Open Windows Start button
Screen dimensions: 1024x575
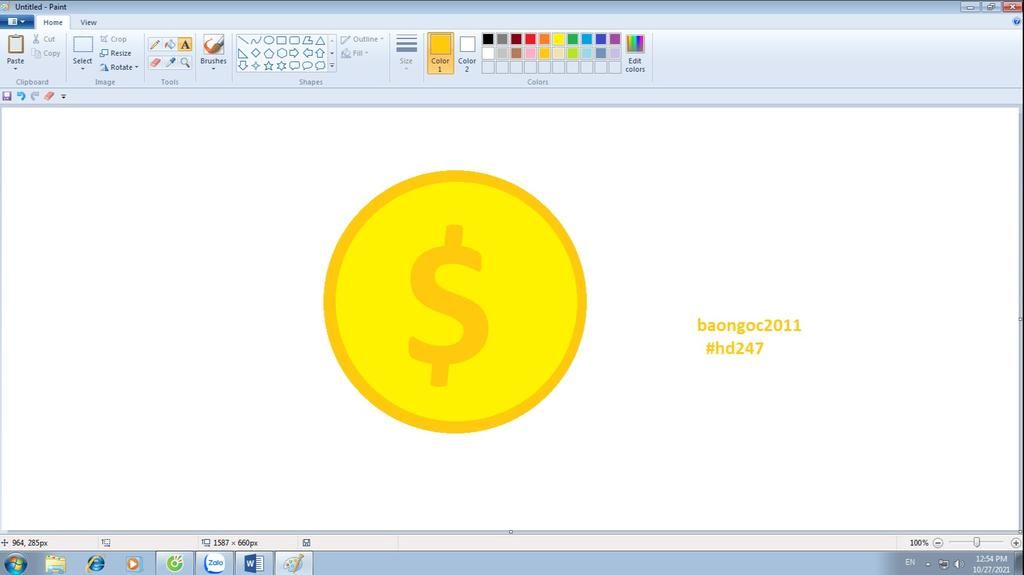[x=16, y=563]
